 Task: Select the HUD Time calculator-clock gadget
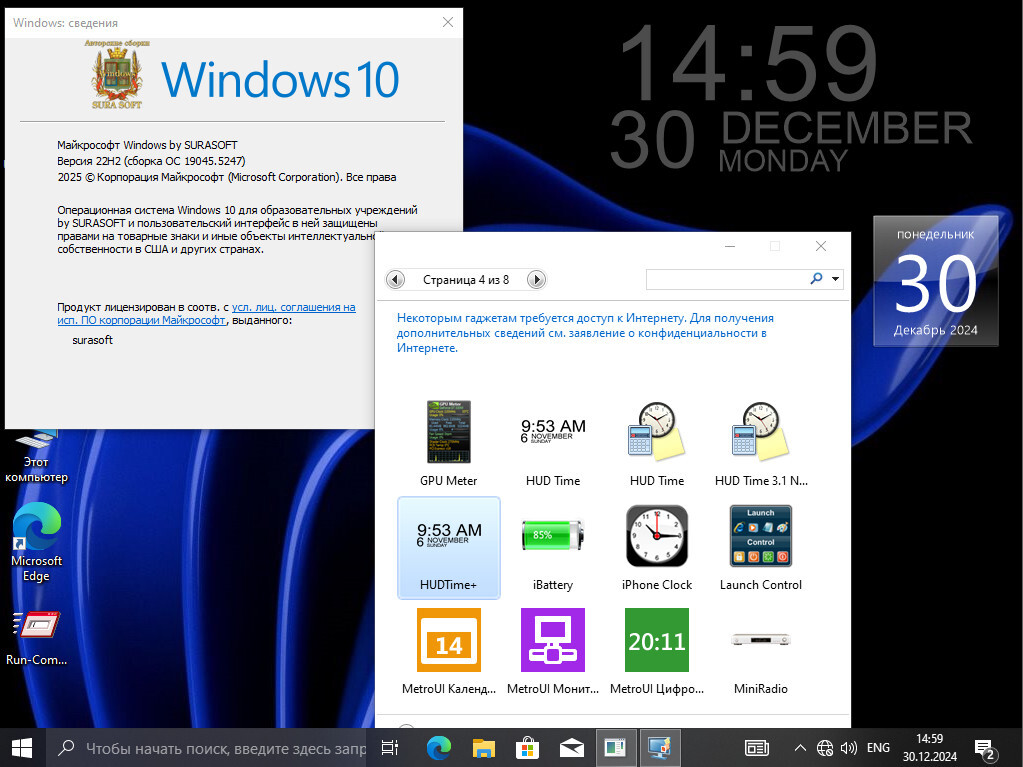pos(656,444)
